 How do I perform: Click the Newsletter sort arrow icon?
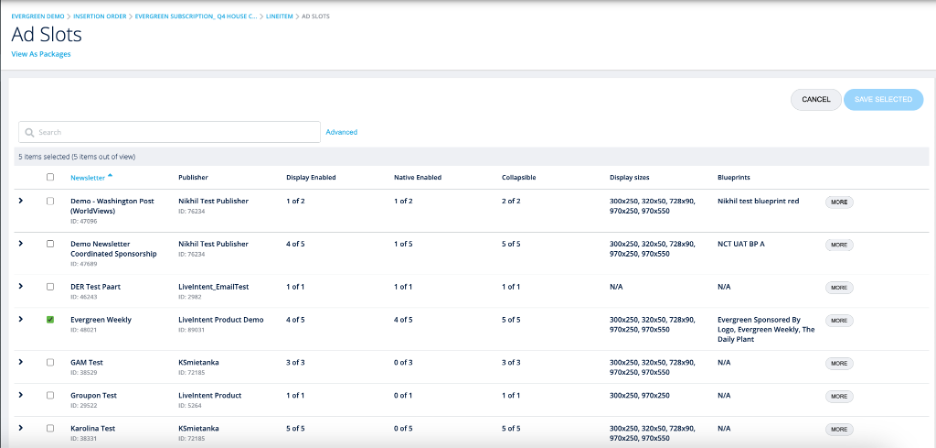(109, 176)
